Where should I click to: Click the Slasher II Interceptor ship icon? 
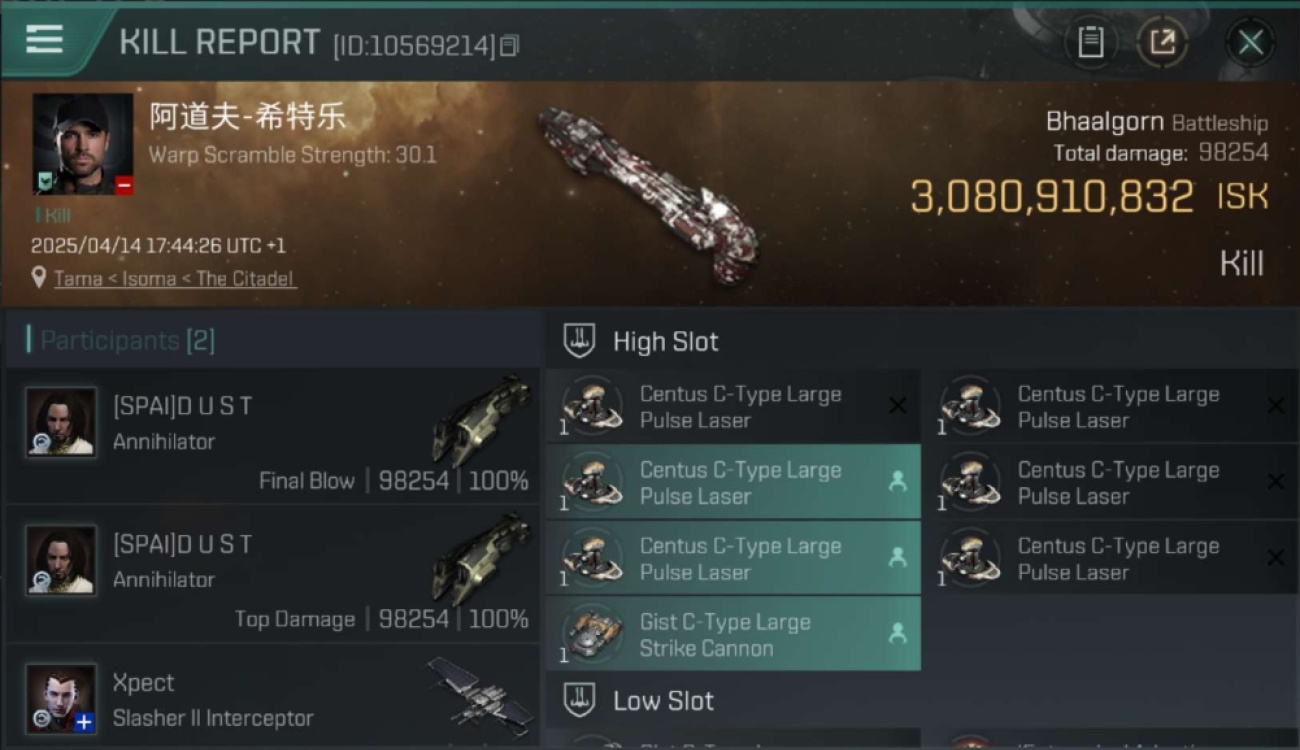click(480, 691)
